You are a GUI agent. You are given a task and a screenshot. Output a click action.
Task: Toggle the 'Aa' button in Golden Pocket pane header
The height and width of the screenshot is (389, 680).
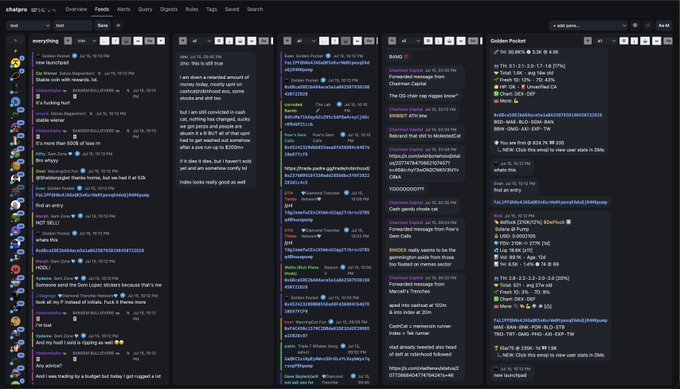coord(668,41)
